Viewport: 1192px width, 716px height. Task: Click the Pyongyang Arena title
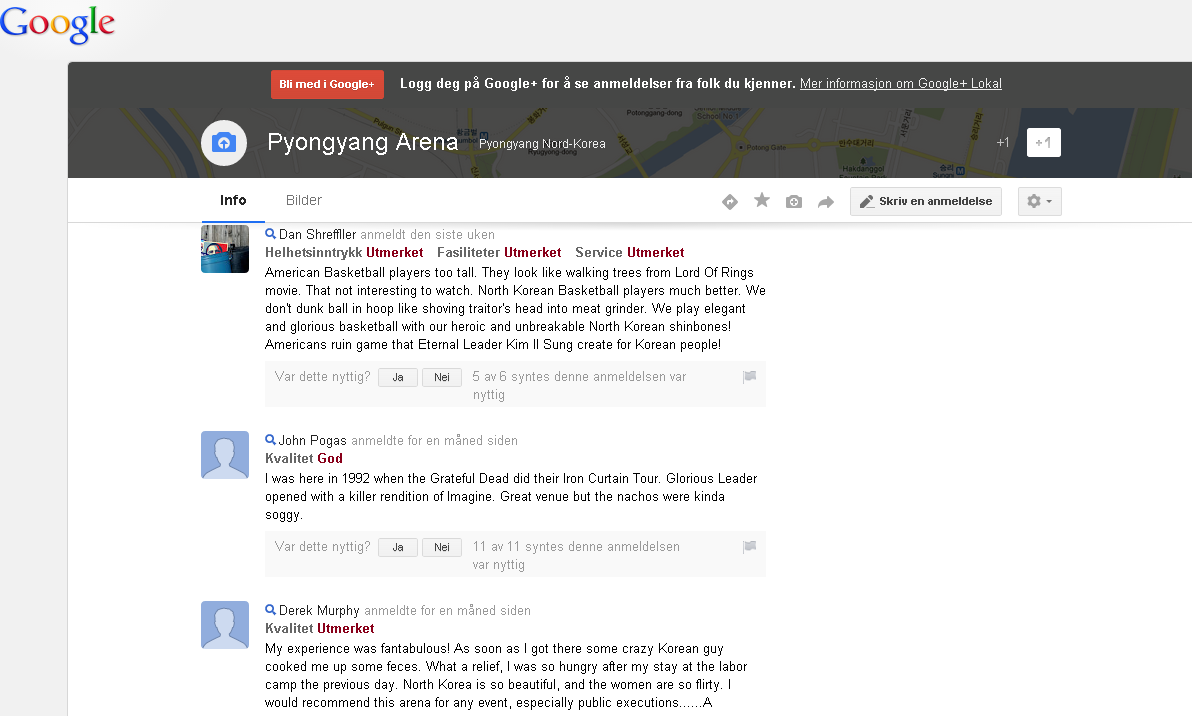[363, 142]
